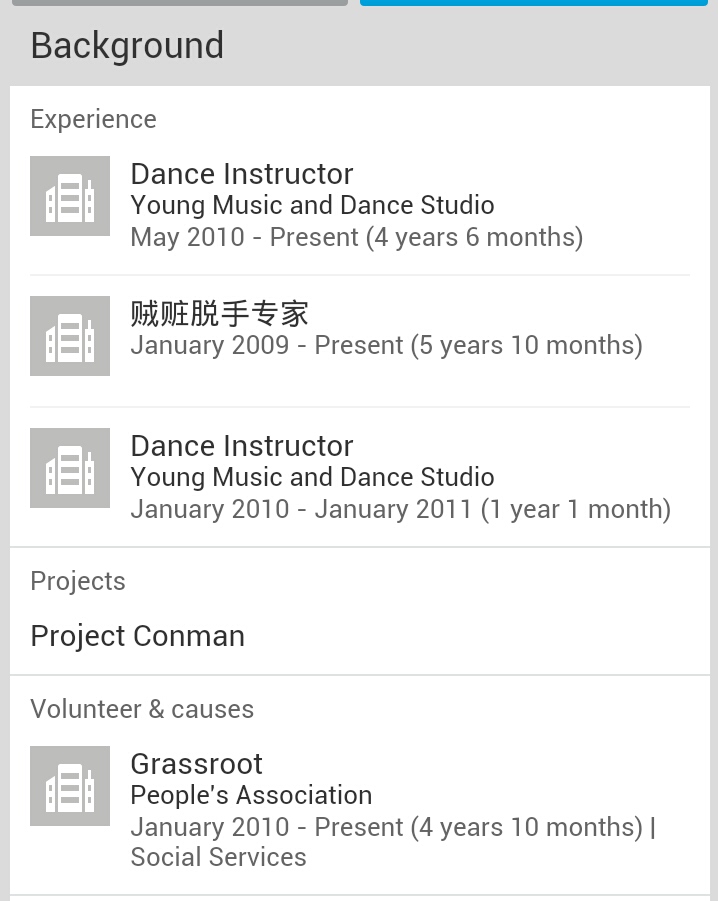Tap Social Services cause label
718x901 pixels.
pyautogui.click(x=218, y=857)
